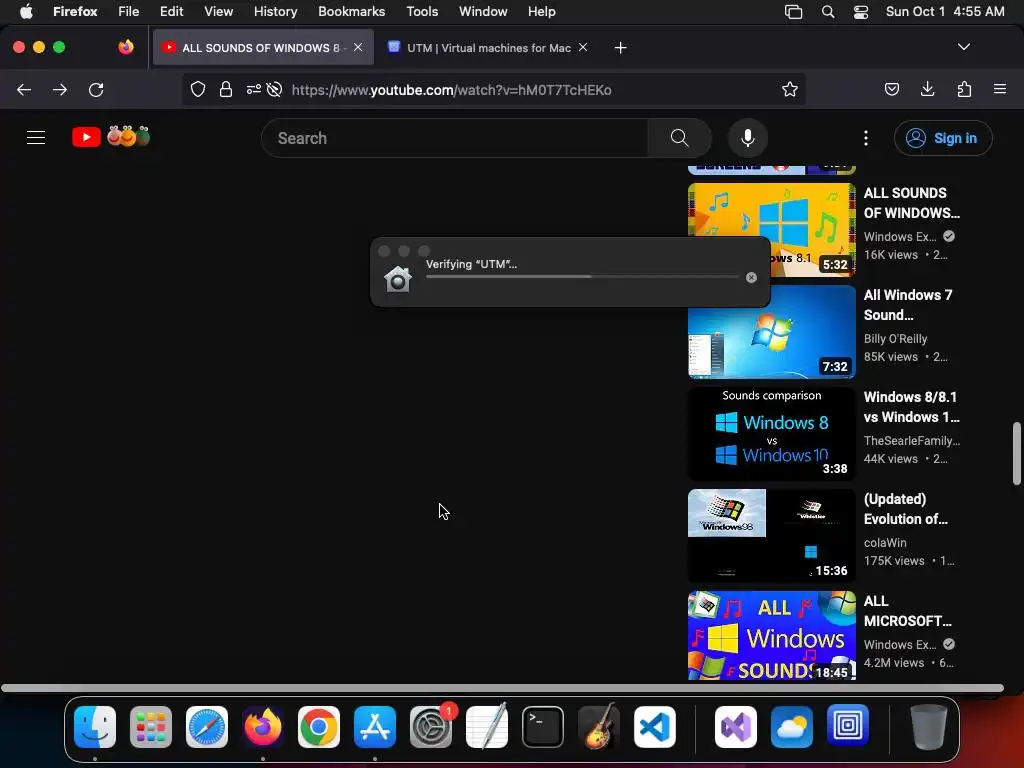This screenshot has height=768, width=1024.
Task: Open Firefox downloads panel
Action: [x=927, y=89]
